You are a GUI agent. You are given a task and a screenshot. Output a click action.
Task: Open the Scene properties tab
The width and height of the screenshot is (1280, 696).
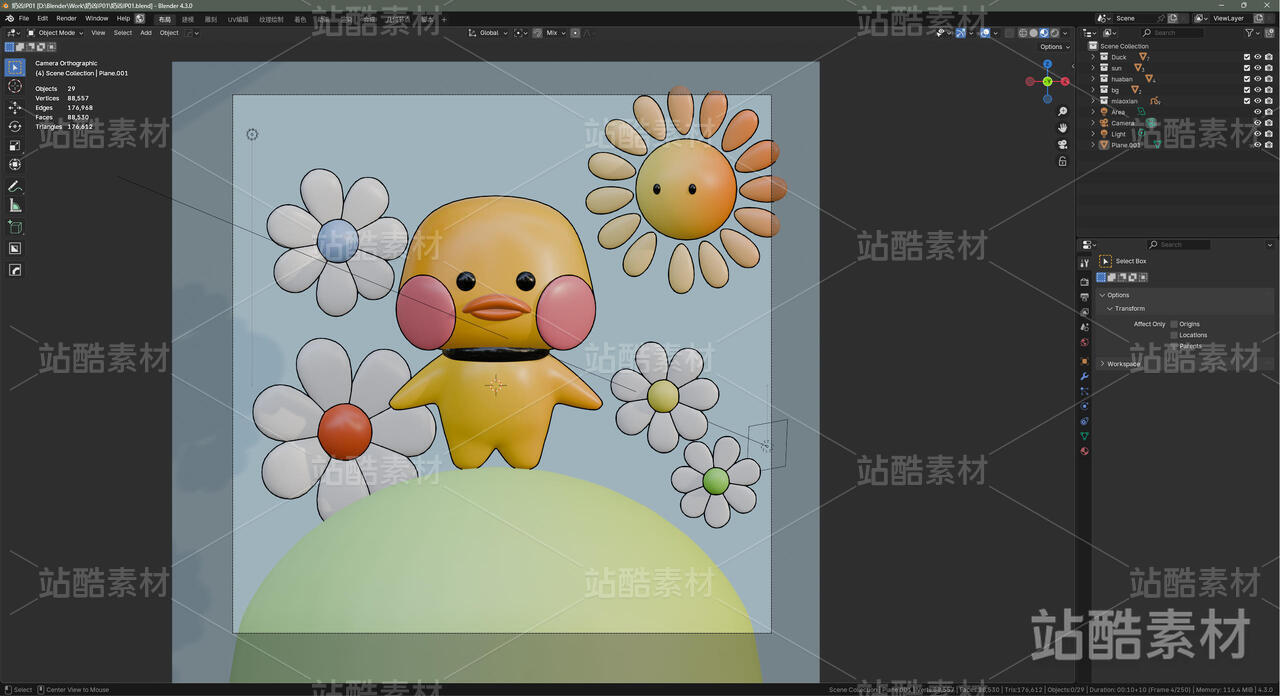1084,327
